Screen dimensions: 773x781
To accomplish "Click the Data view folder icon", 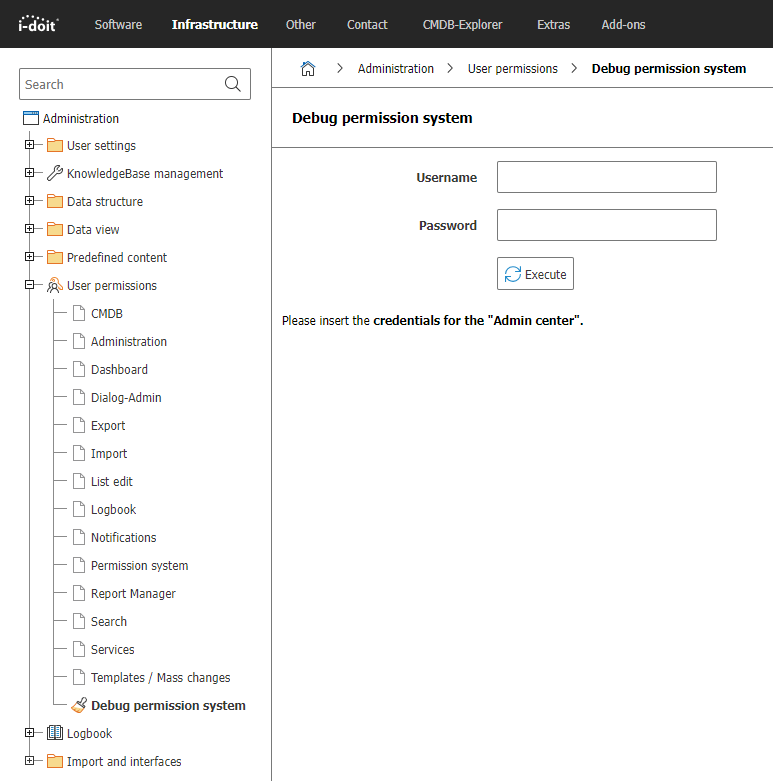I will pos(55,229).
